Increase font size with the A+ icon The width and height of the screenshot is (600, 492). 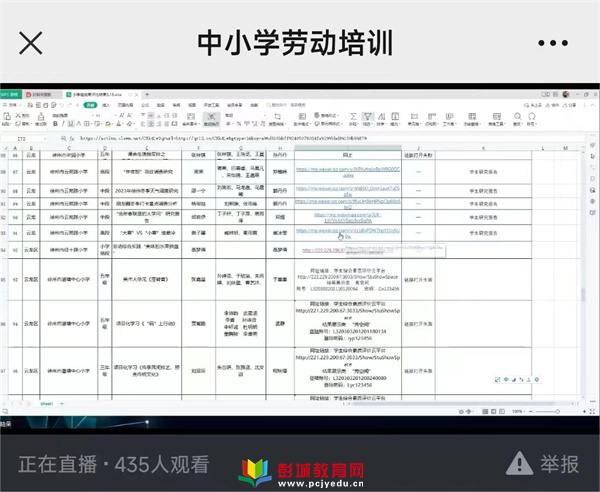[x=122, y=115]
